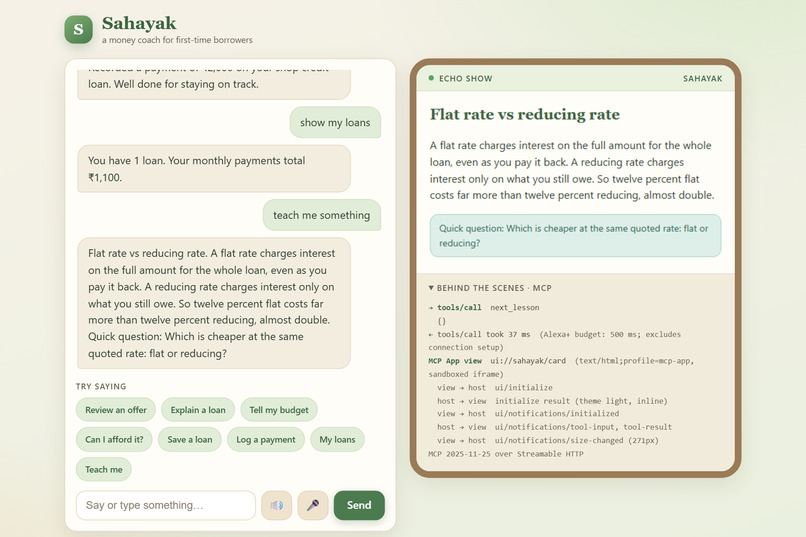Click the SAHAYAK label in device header
Screen dimensions: 806x537
[x=702, y=79]
